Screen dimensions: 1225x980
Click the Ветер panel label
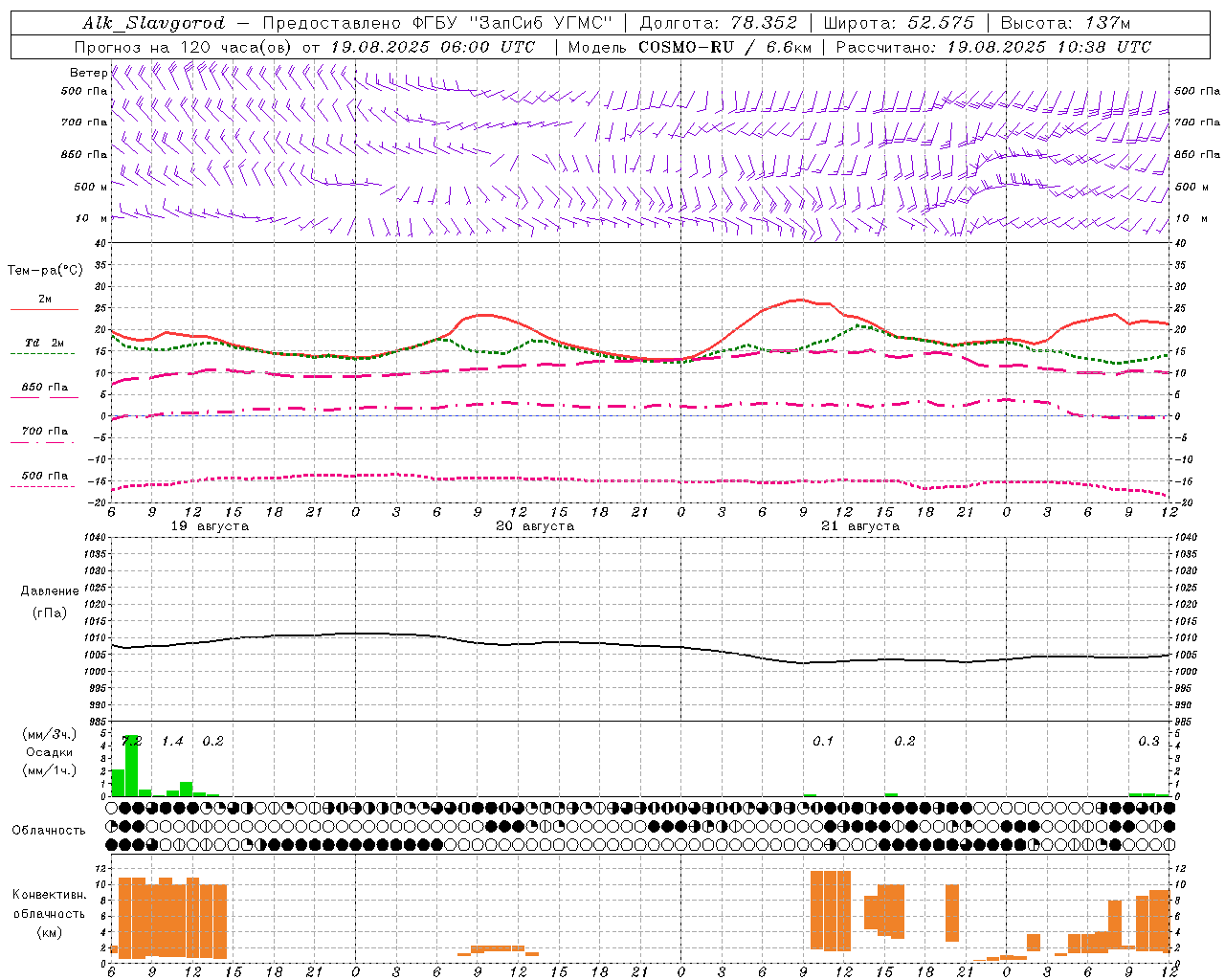pos(88,73)
